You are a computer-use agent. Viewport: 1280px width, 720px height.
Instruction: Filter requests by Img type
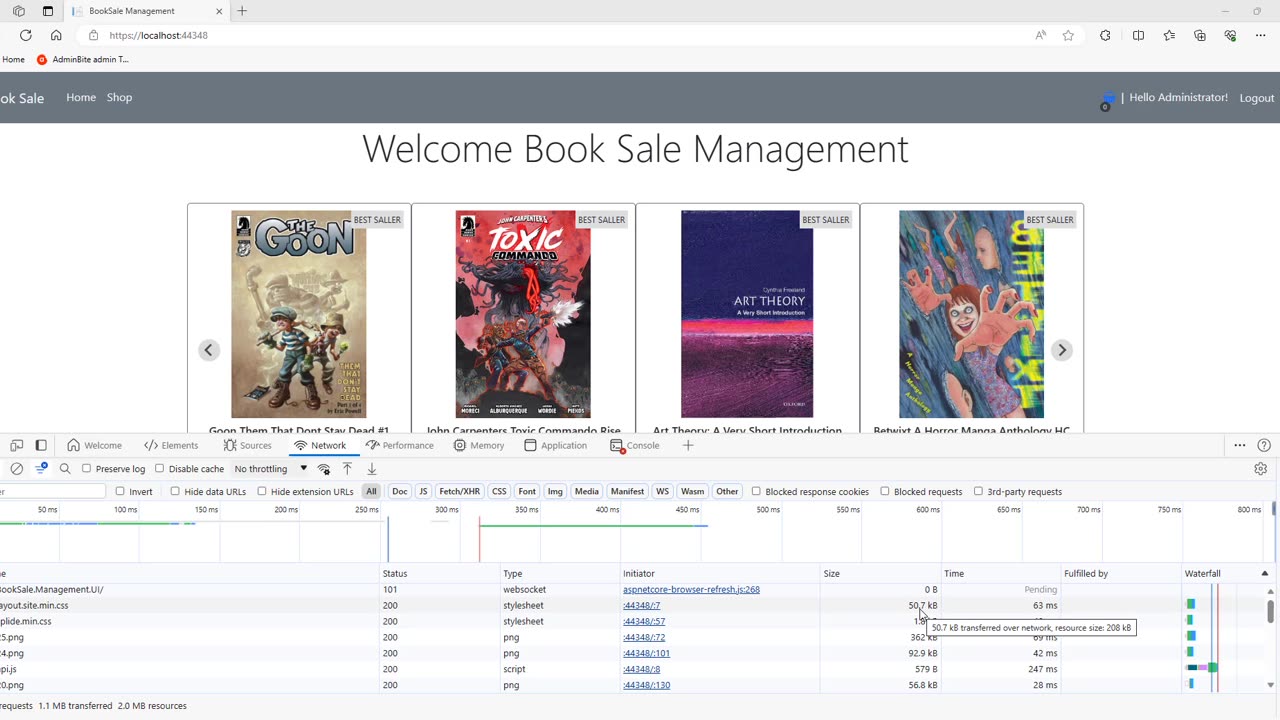(555, 492)
